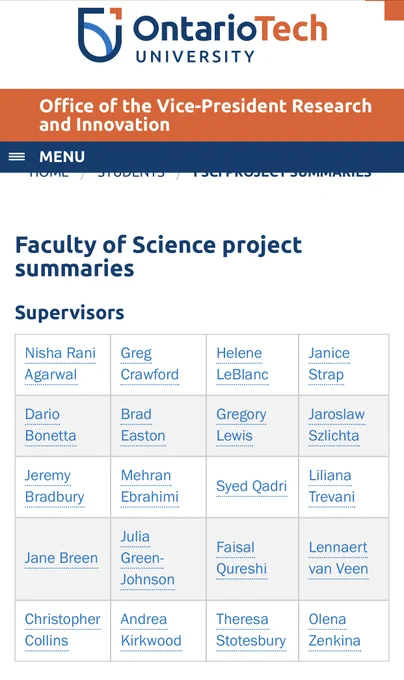Click the Lennaert van Veen link
The height and width of the screenshot is (680, 404).
339,558
